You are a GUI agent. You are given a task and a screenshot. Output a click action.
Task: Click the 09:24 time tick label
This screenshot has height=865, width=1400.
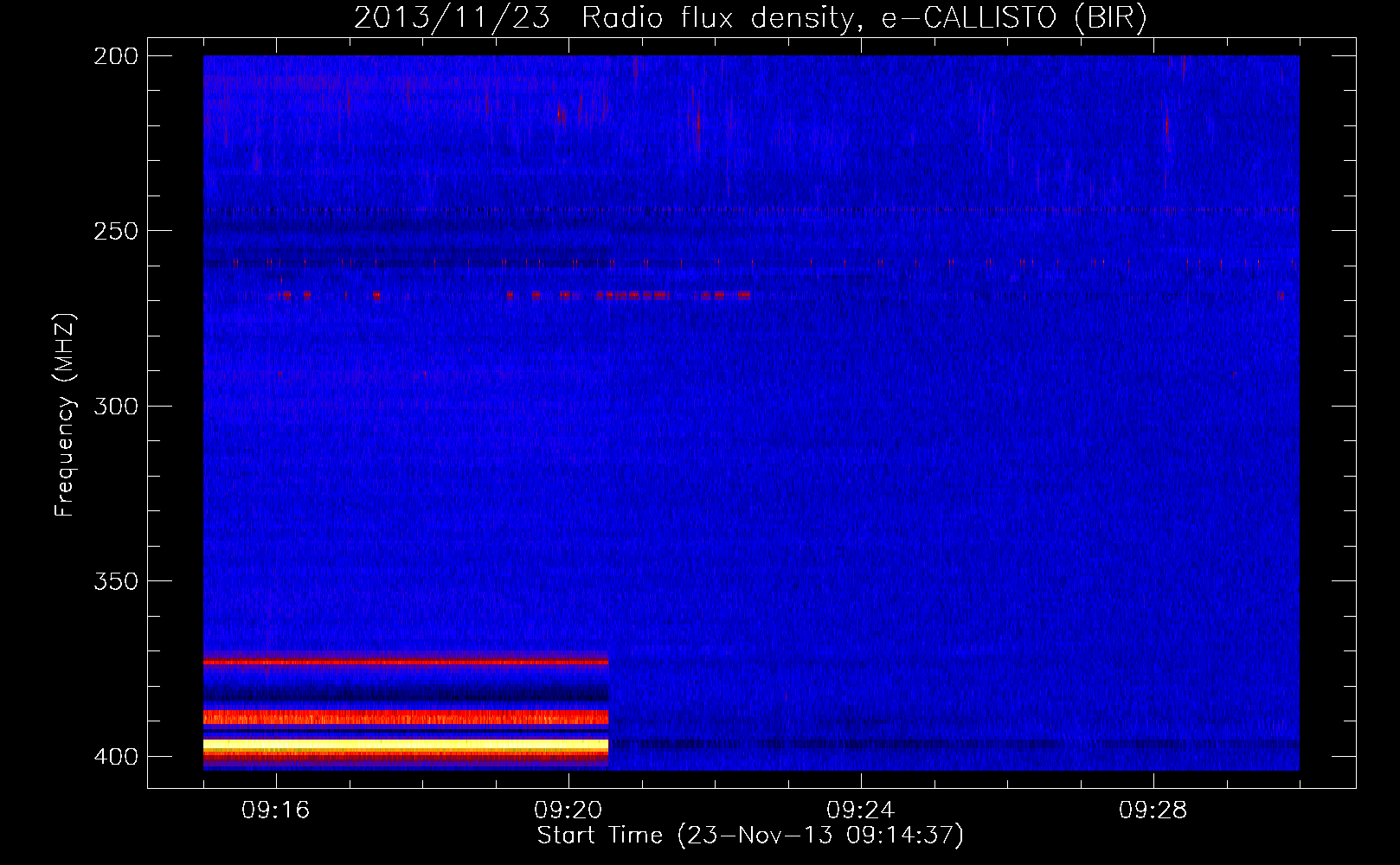tap(861, 811)
